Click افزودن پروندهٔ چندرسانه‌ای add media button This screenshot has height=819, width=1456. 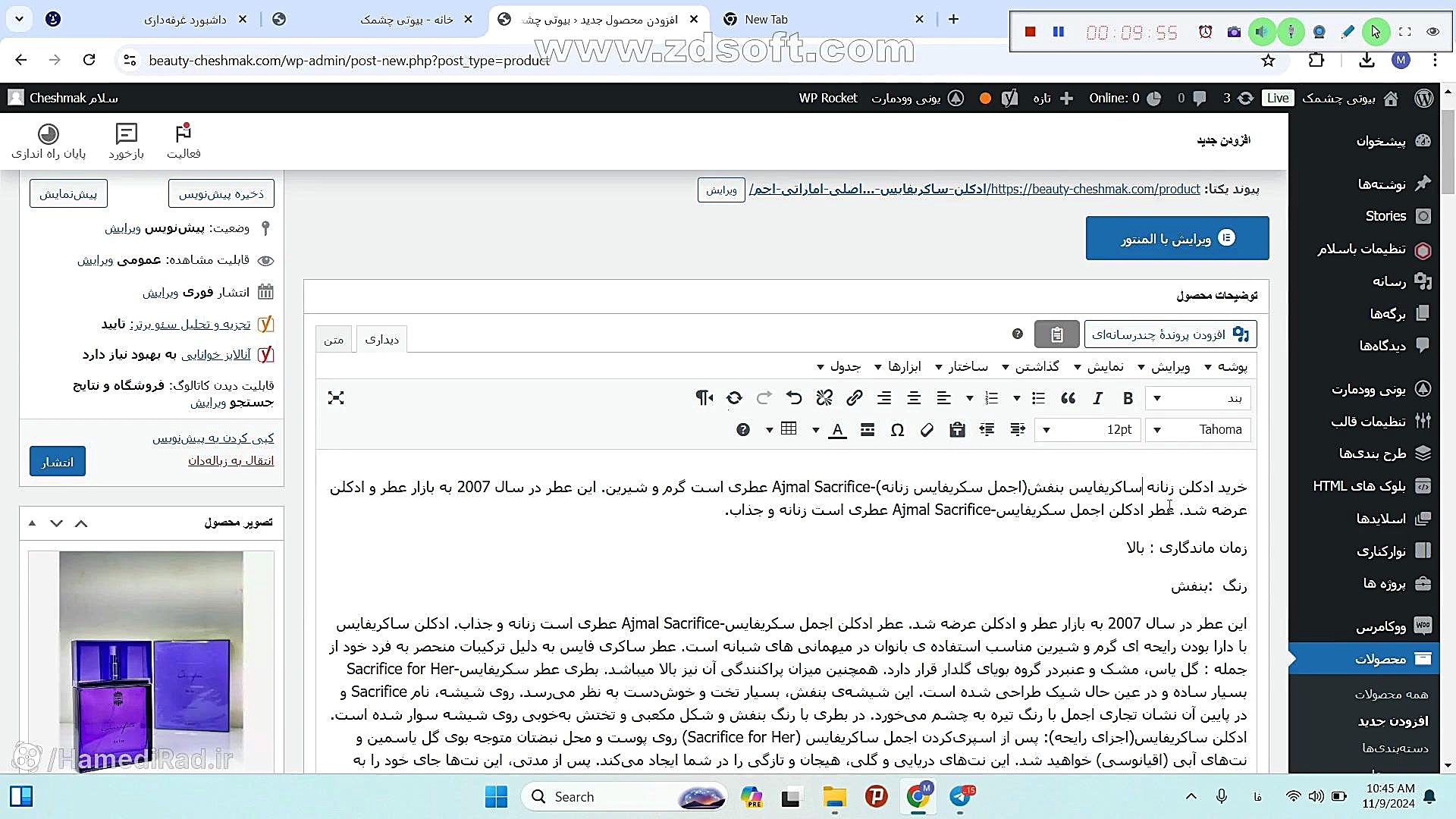(1170, 334)
